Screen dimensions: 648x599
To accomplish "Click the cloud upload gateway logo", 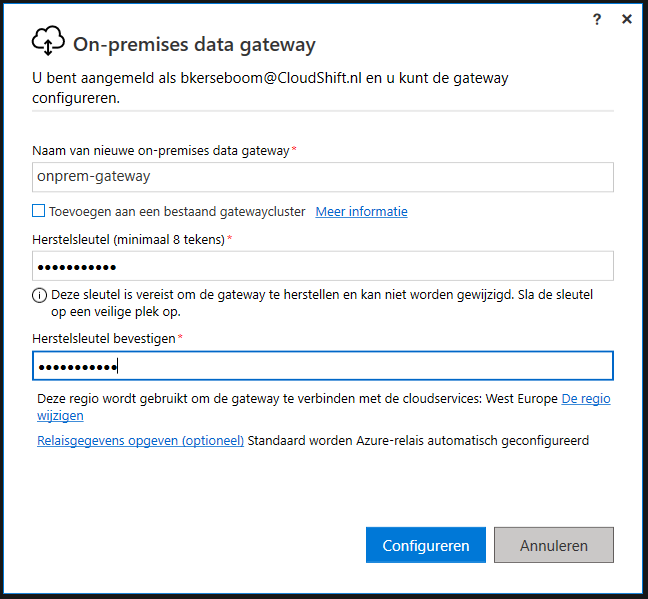I will (48, 41).
